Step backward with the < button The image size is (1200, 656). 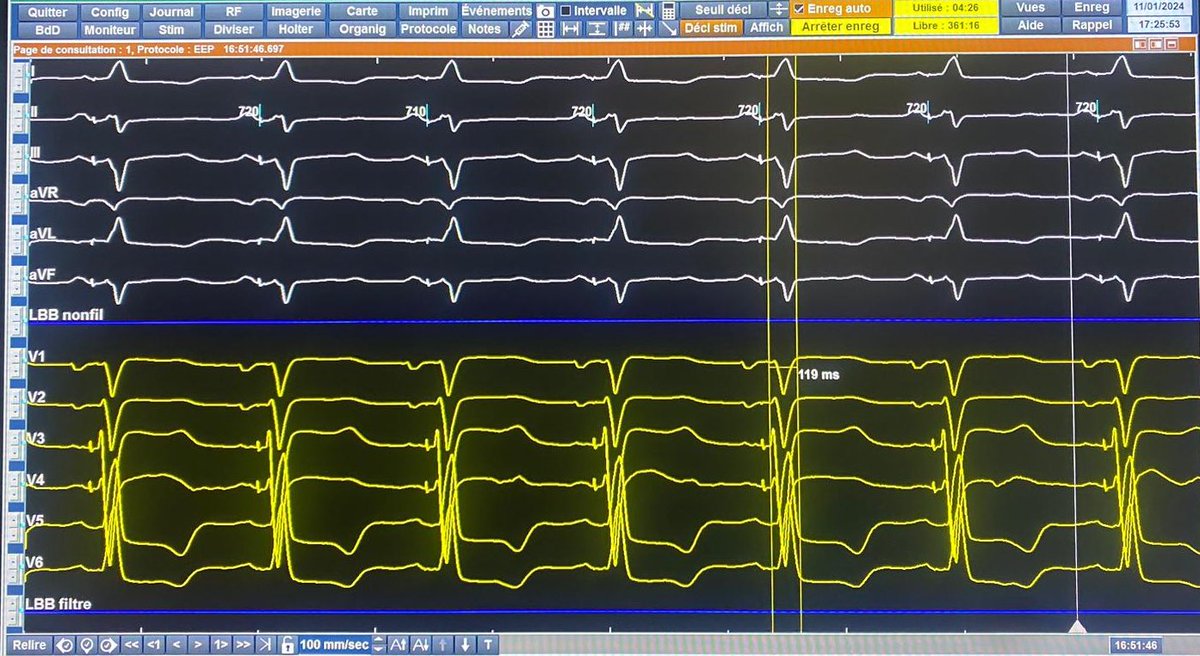[x=176, y=645]
